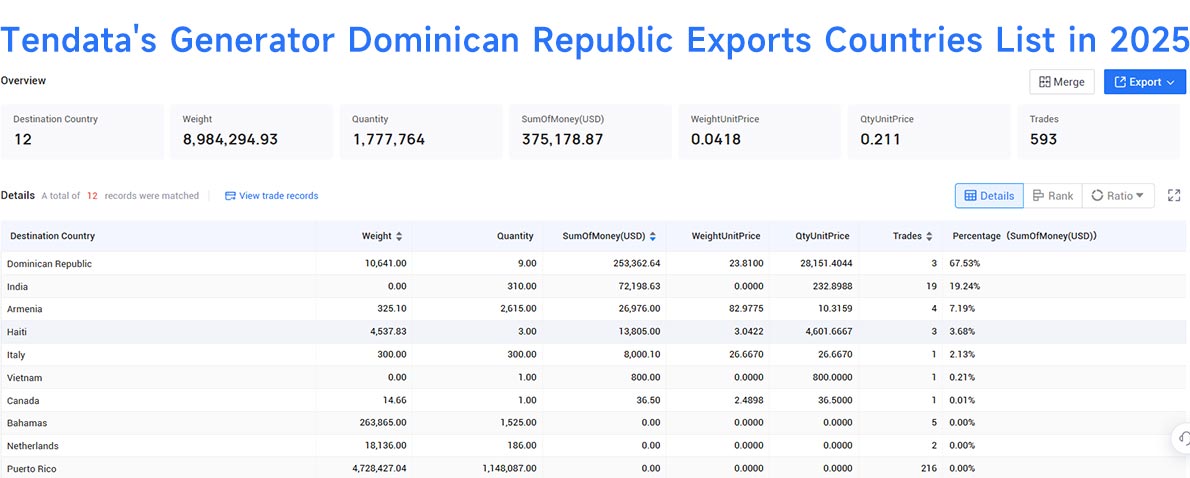This screenshot has height=478, width=1190.
Task: Click the 26,976.00 Armenia money value
Action: tap(638, 310)
